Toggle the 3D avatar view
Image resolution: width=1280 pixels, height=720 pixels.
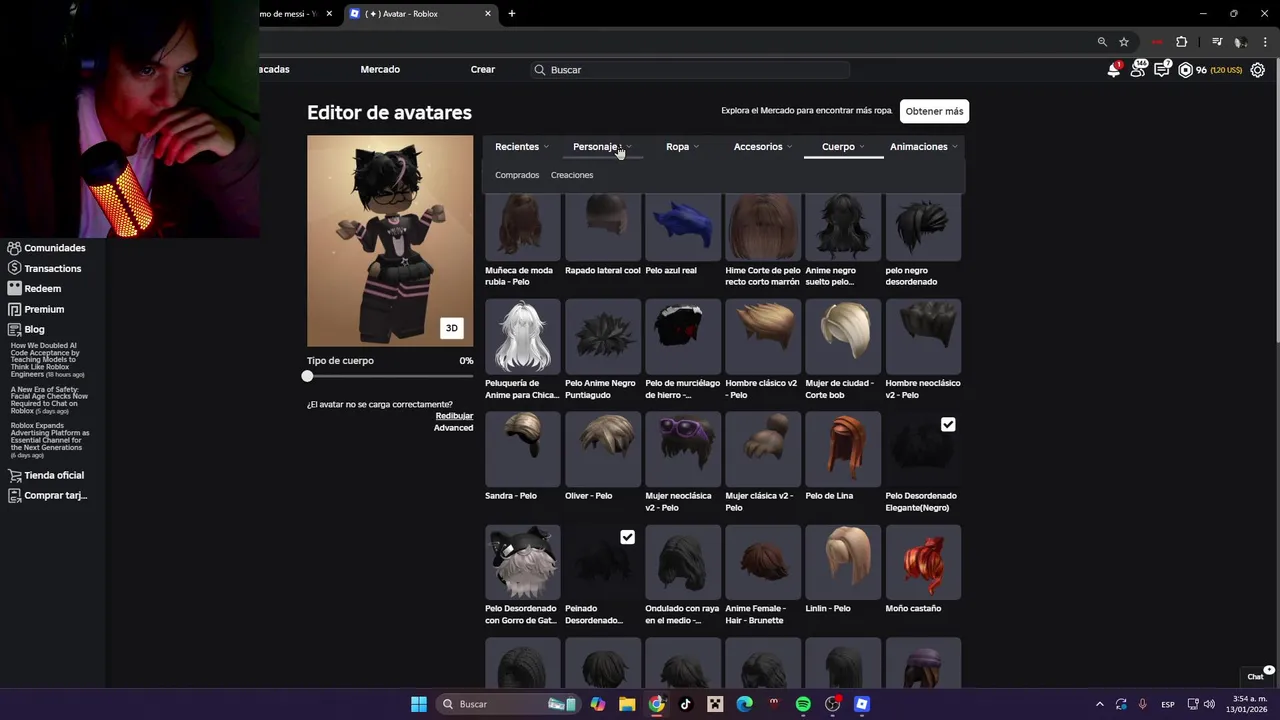pyautogui.click(x=451, y=328)
